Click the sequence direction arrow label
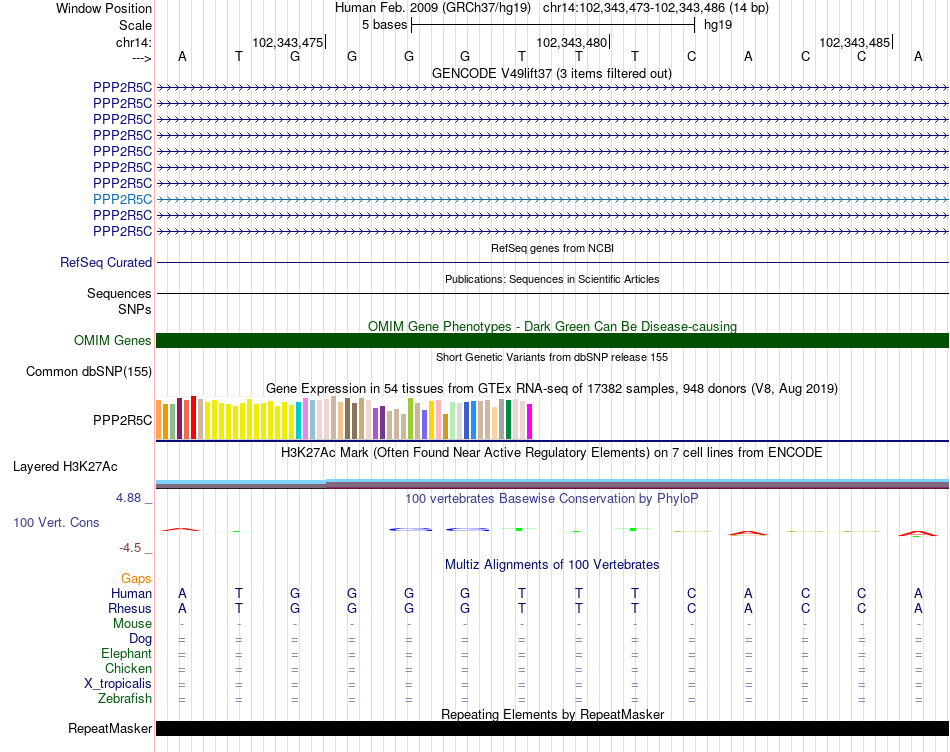950x752 pixels. pos(142,58)
